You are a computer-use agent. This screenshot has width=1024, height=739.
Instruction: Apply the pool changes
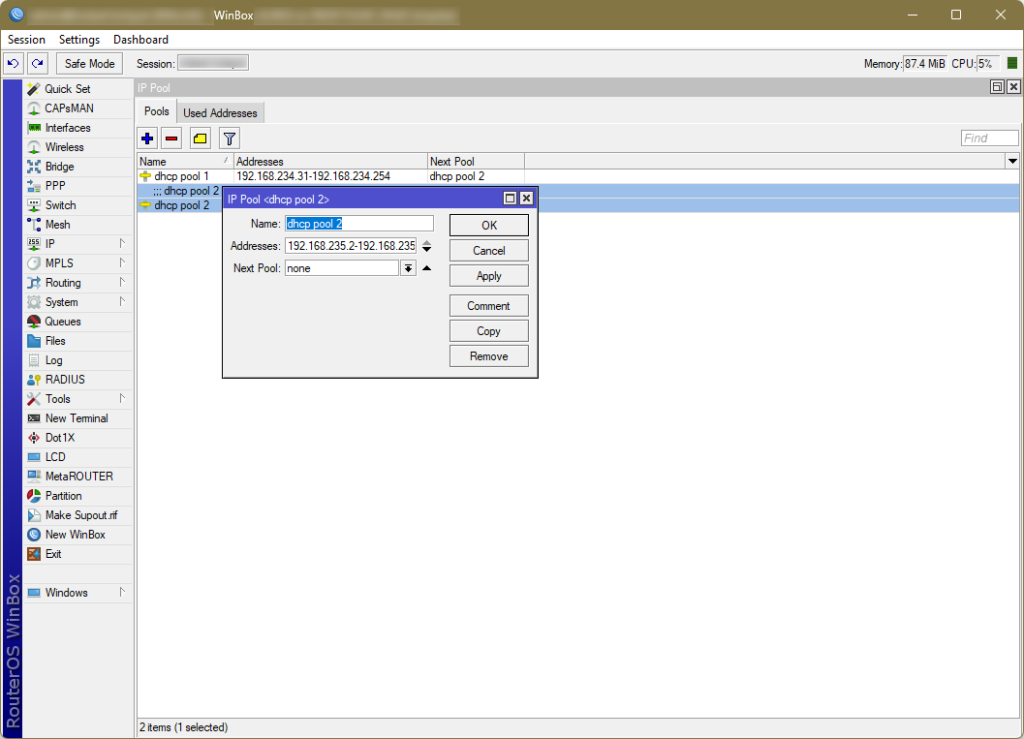click(488, 275)
